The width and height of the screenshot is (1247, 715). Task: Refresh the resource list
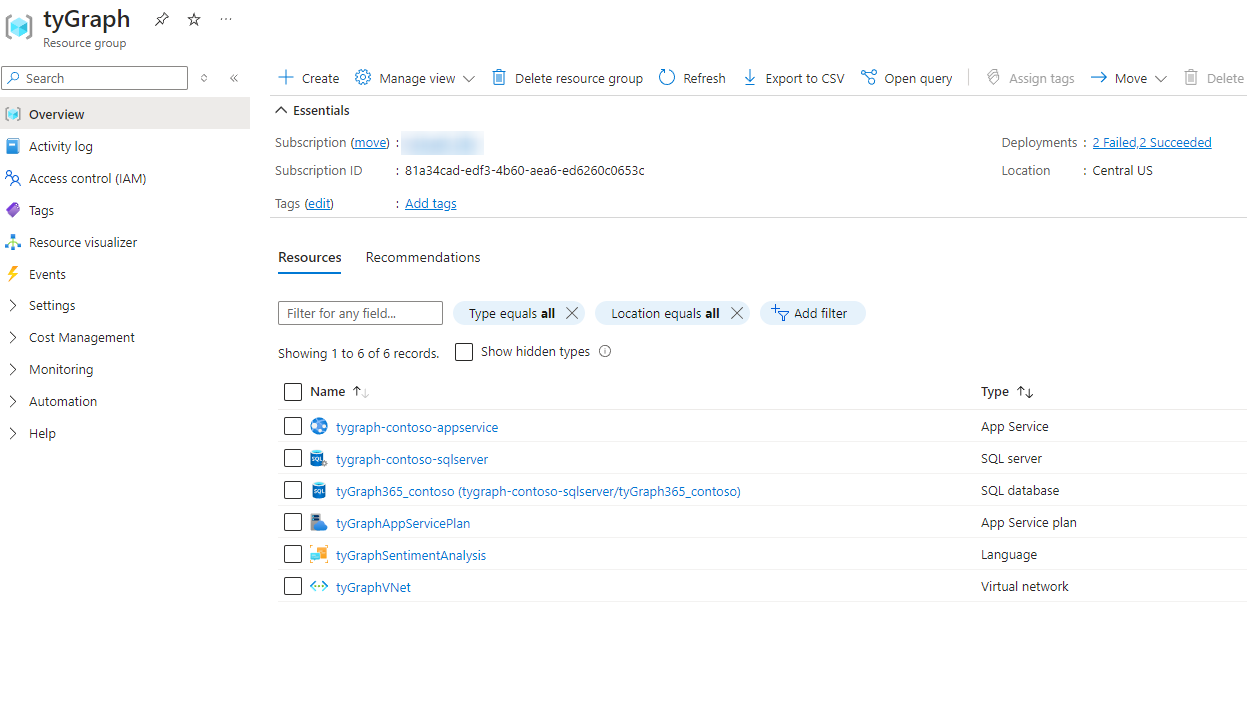click(x=692, y=78)
